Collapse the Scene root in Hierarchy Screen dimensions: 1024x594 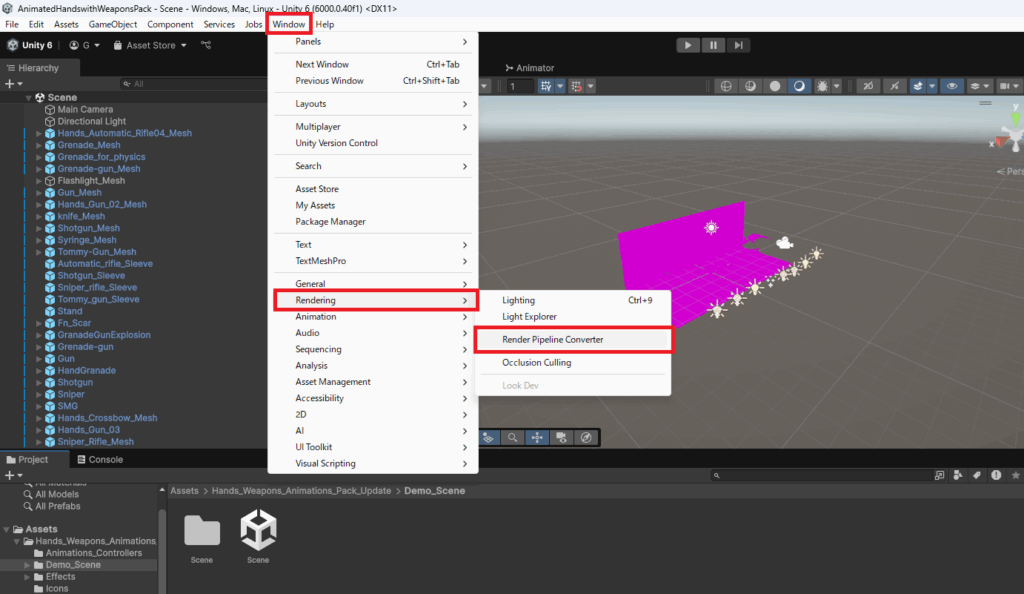(x=29, y=97)
